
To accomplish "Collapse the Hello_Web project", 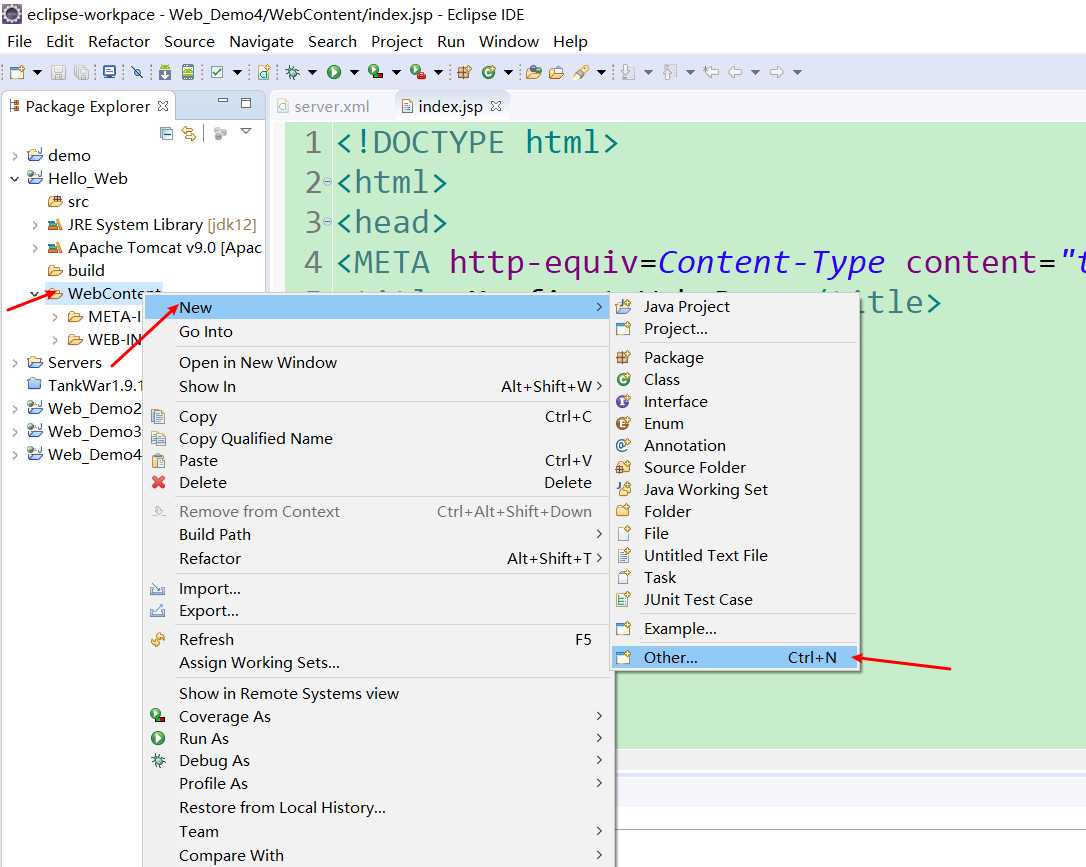I will pyautogui.click(x=15, y=179).
